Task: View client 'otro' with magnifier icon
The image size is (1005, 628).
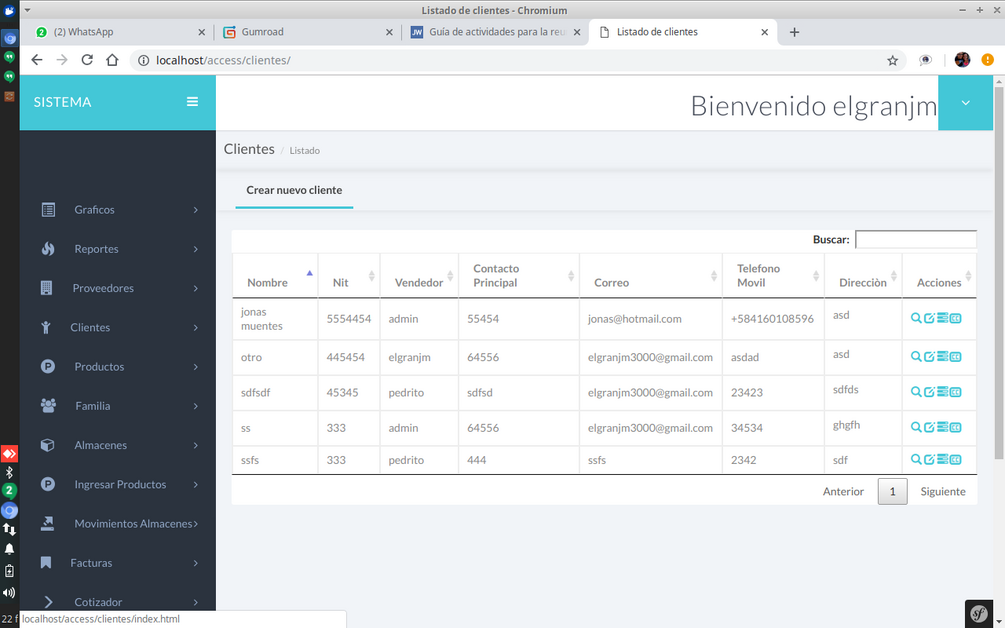Action: pos(916,356)
